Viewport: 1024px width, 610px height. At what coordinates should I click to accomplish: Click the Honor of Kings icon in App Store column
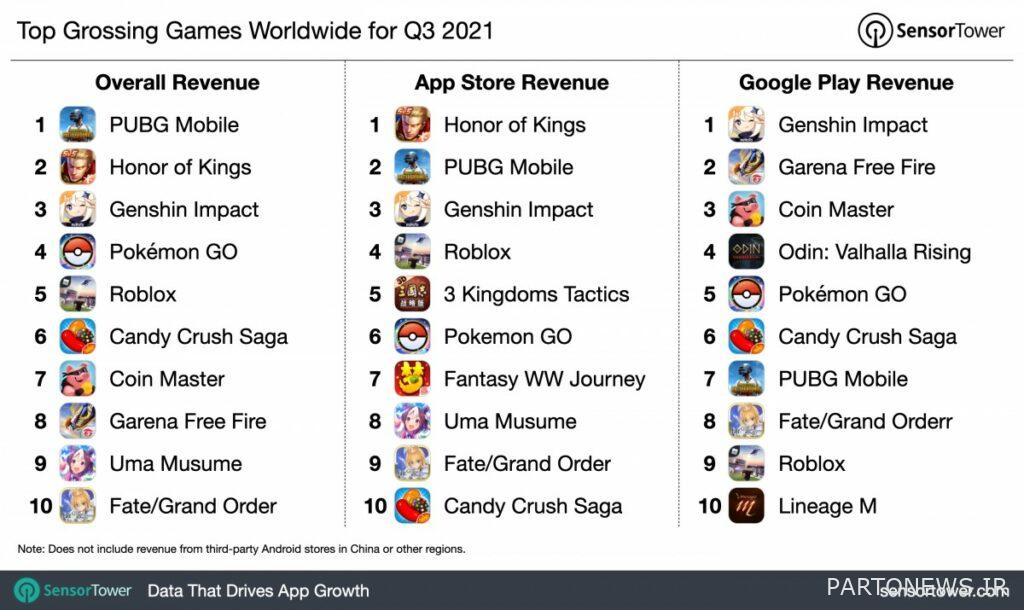click(x=412, y=124)
